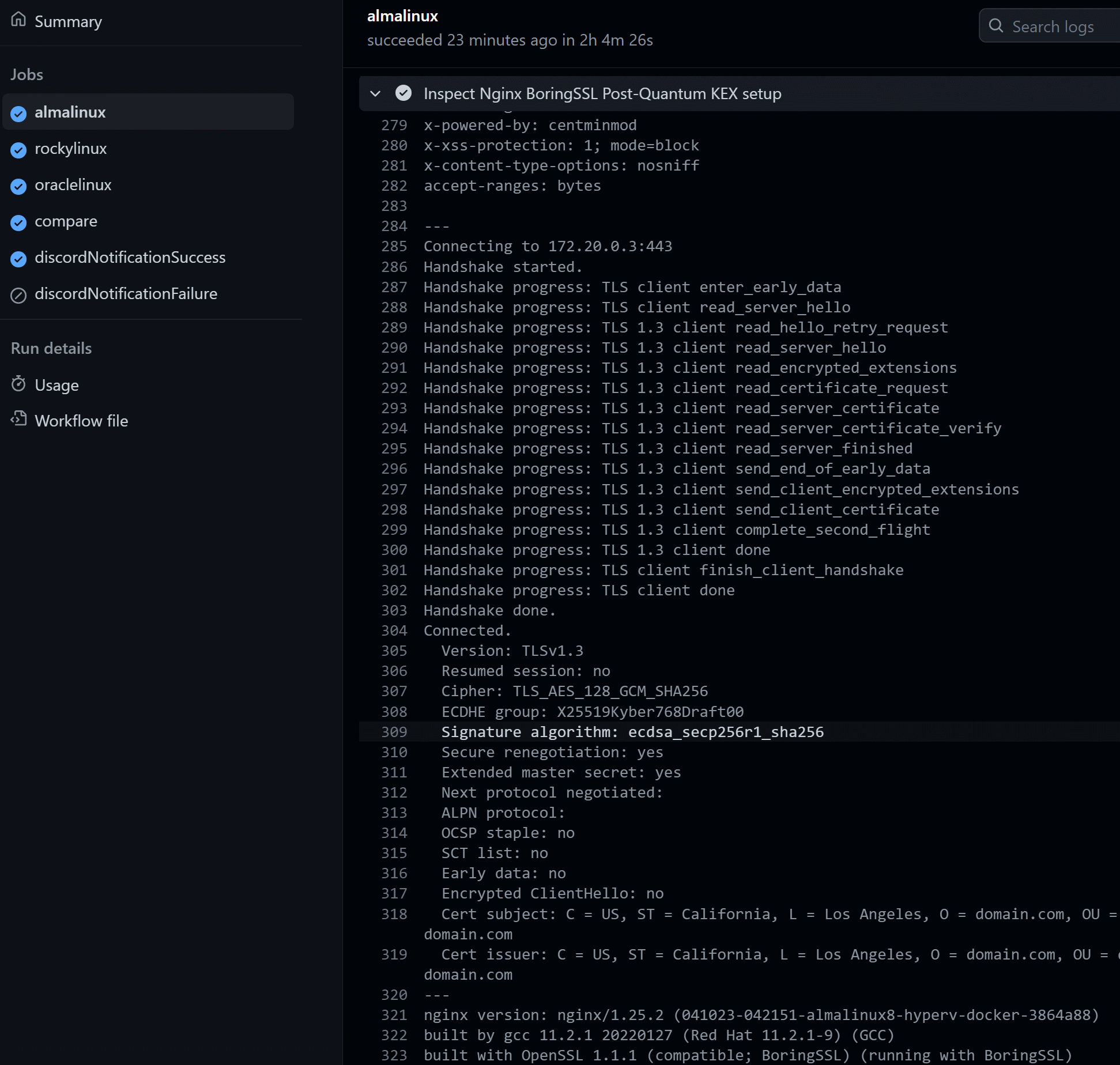Click the 'Cipher: TLS_AES_128_GCM_SHA256' line
This screenshot has height=1065, width=1120.
(575, 691)
